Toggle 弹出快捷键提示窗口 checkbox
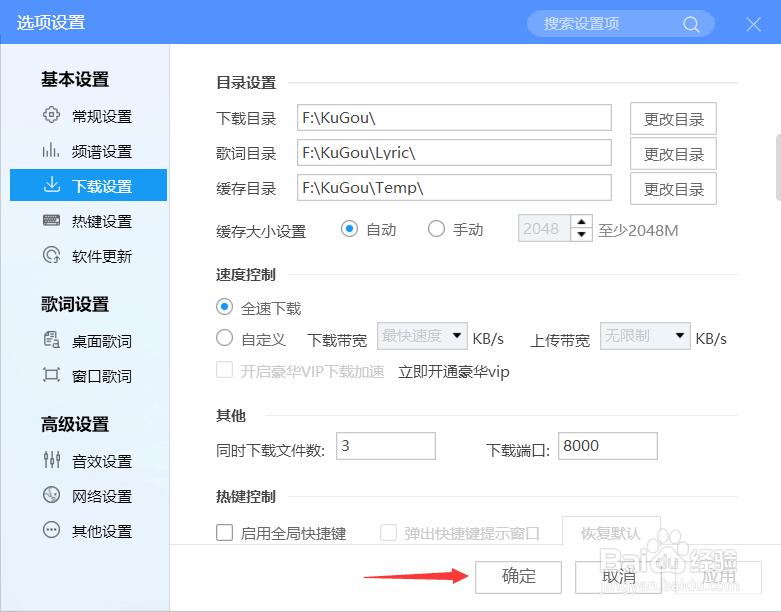Image resolution: width=781 pixels, height=612 pixels. 389,532
